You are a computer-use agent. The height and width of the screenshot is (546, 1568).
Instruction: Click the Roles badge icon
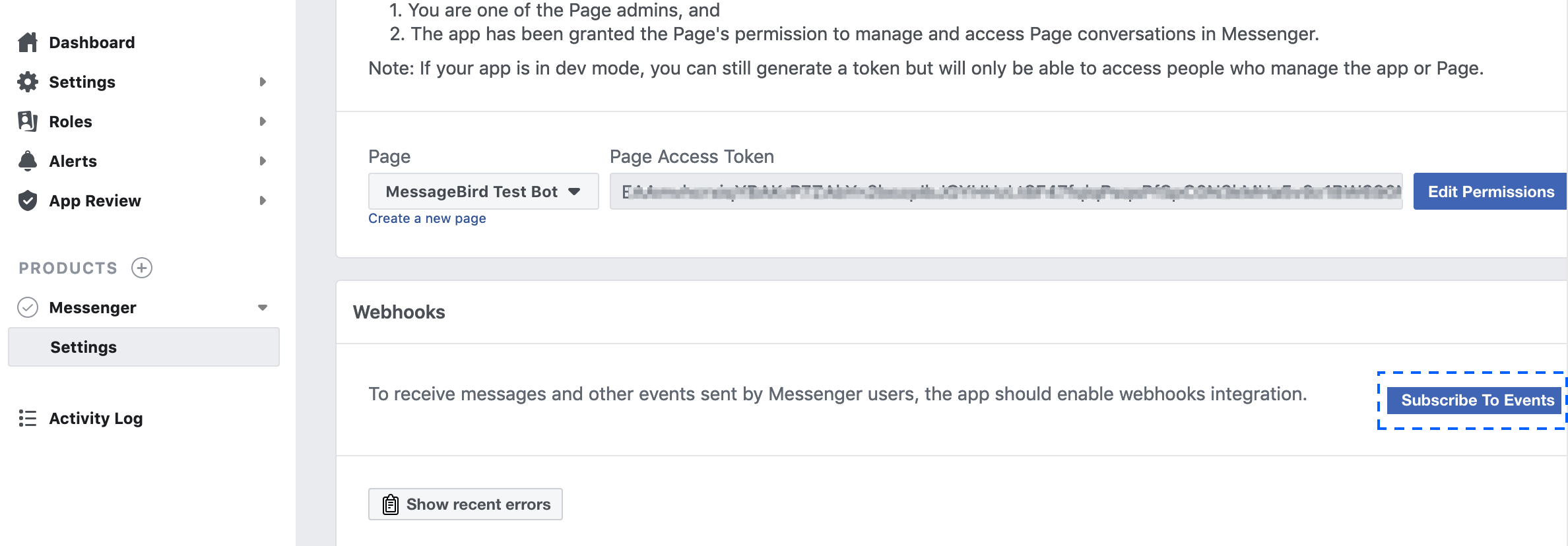click(28, 121)
